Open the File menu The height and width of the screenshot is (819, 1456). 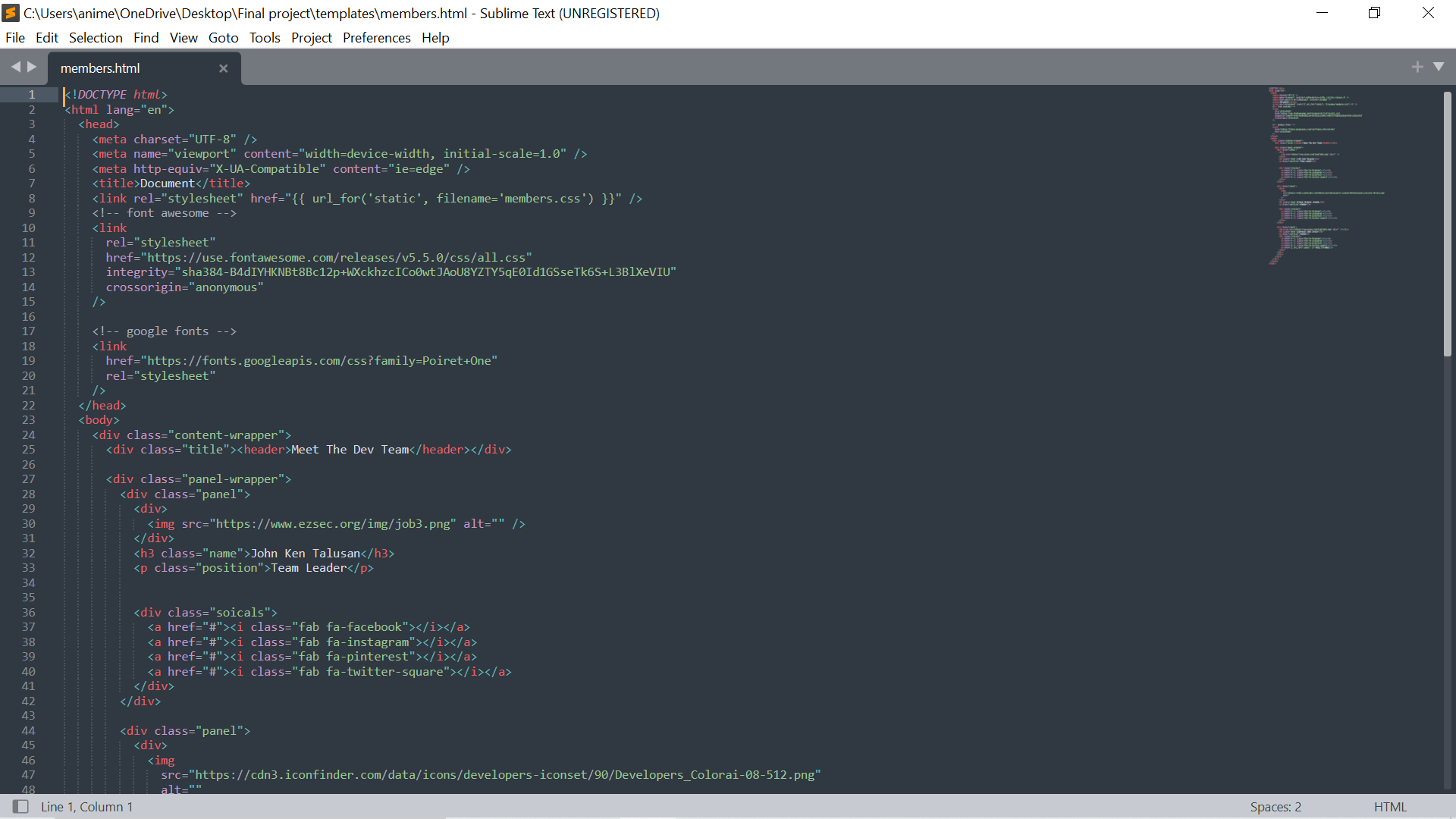pos(15,38)
